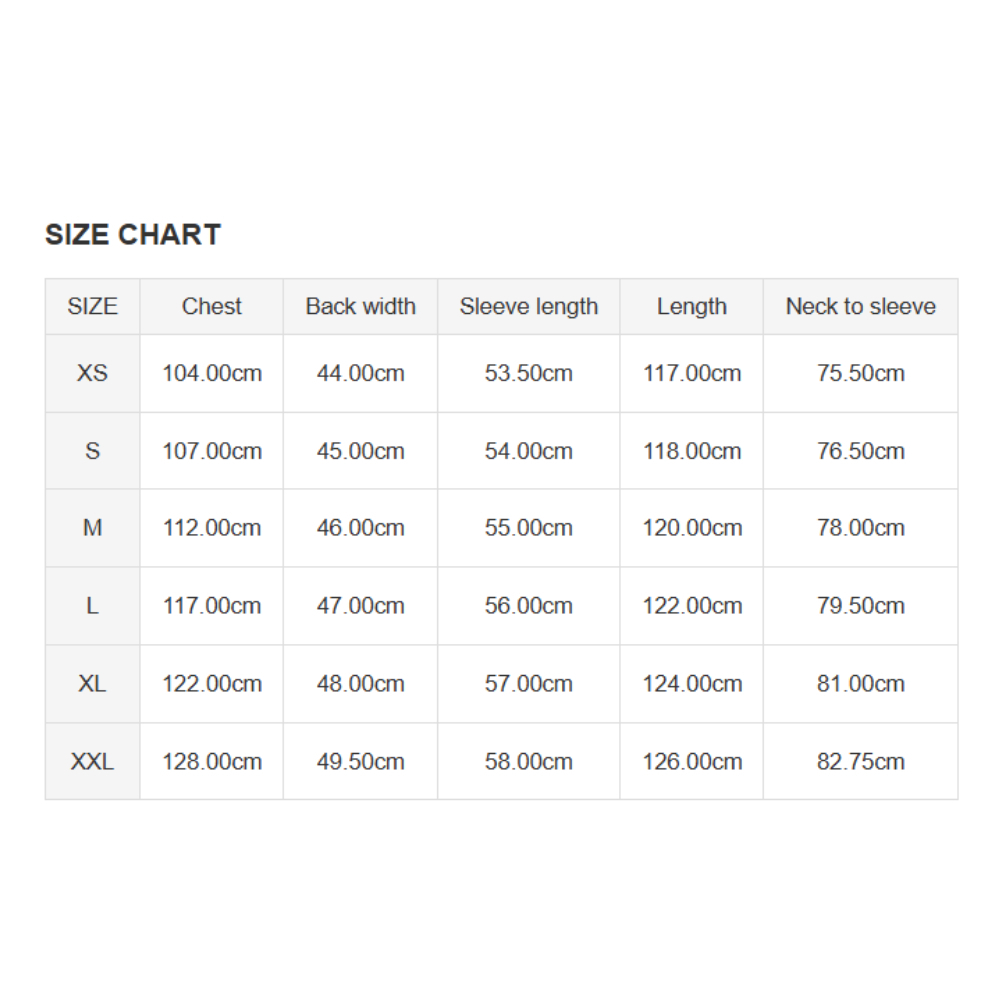The height and width of the screenshot is (1000, 1000).
Task: Select the 49.50cm back width cell
Action: 360,762
